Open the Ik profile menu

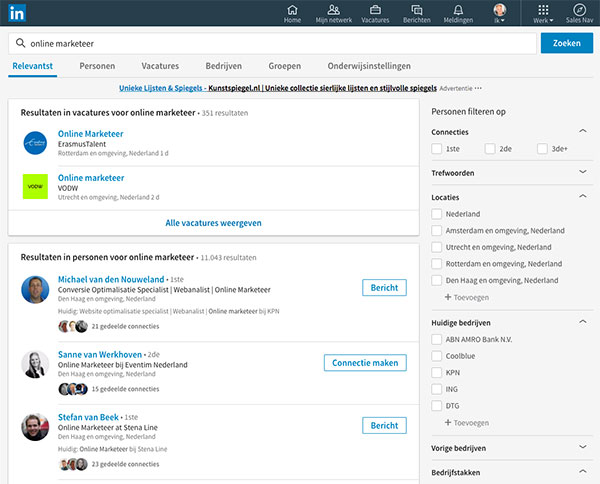click(499, 14)
